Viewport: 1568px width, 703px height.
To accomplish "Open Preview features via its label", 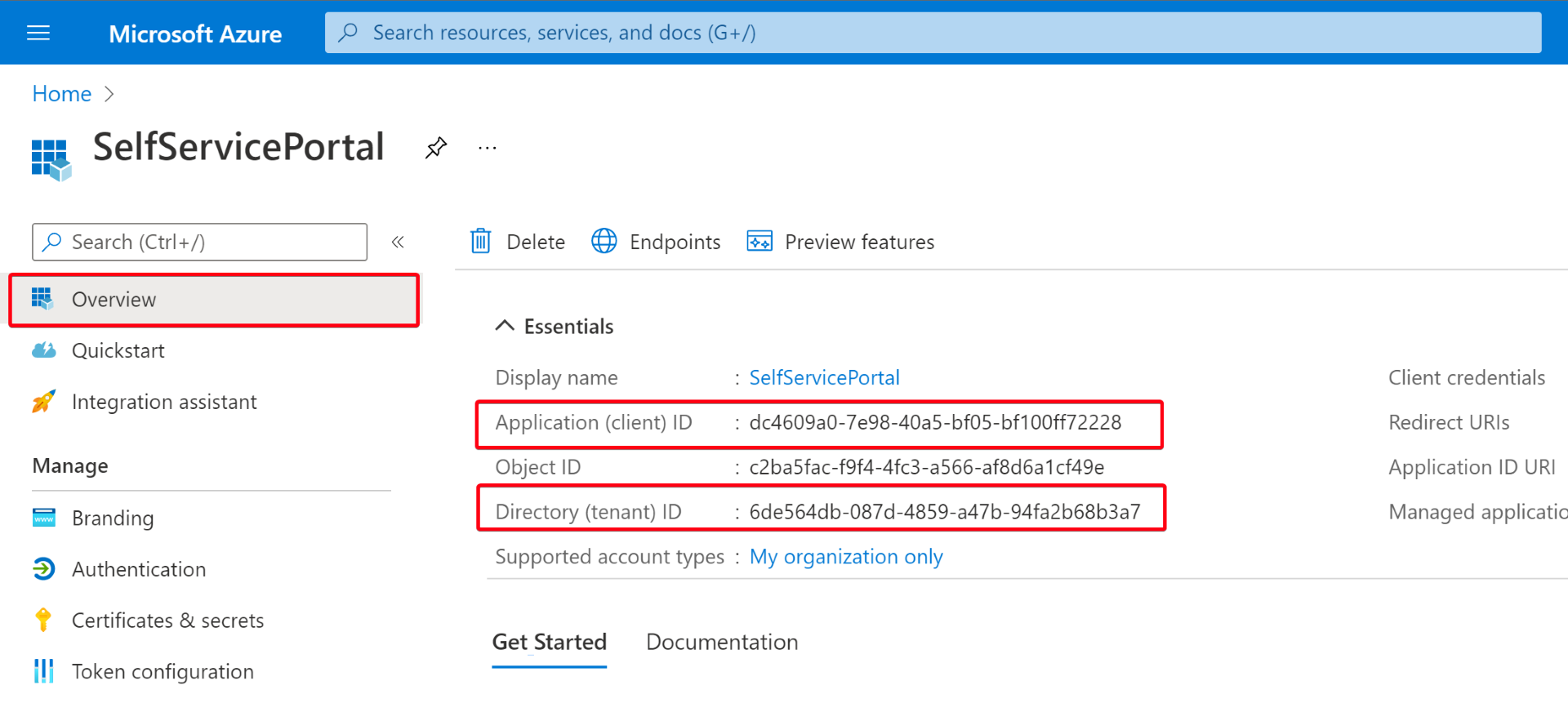I will (x=859, y=242).
